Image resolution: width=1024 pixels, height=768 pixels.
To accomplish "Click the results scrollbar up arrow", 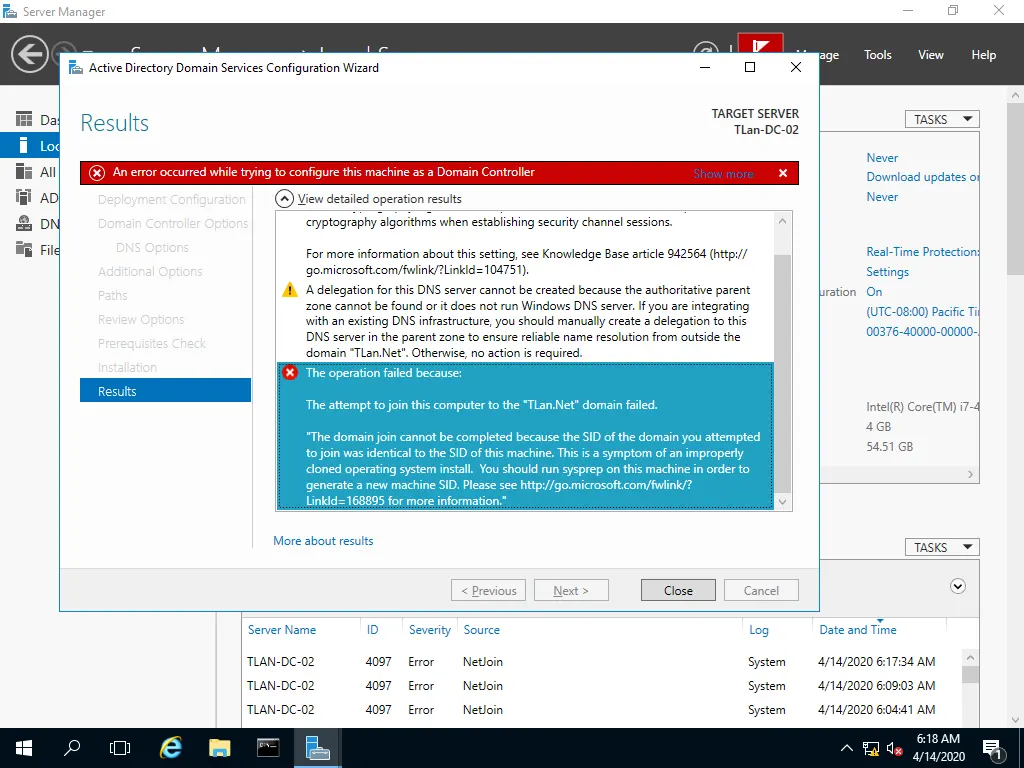I will click(x=782, y=221).
